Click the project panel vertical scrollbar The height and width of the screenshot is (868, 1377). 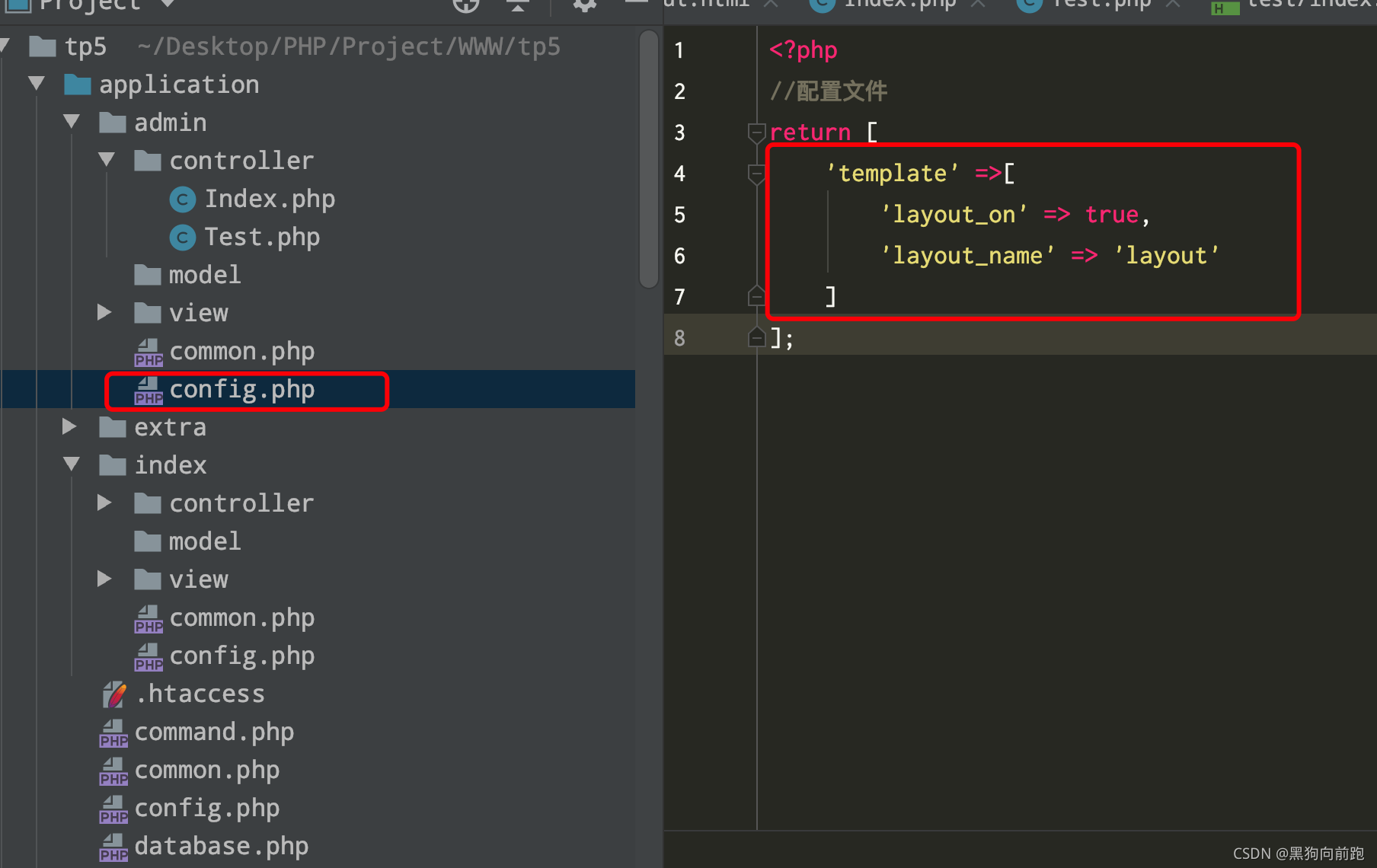click(649, 160)
